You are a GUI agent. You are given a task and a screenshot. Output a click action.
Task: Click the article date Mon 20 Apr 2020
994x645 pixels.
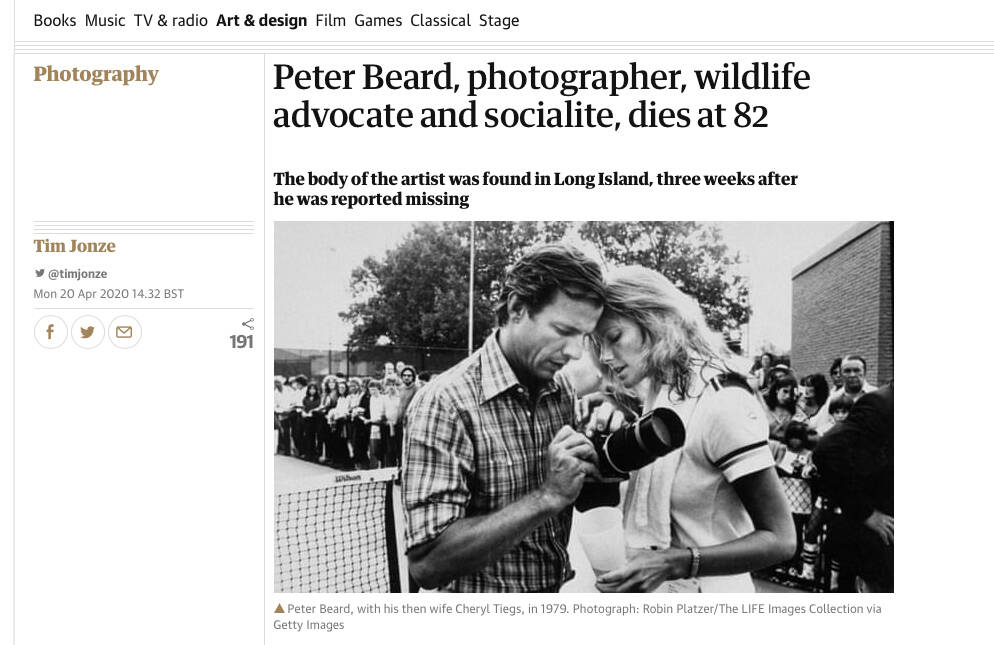click(108, 294)
